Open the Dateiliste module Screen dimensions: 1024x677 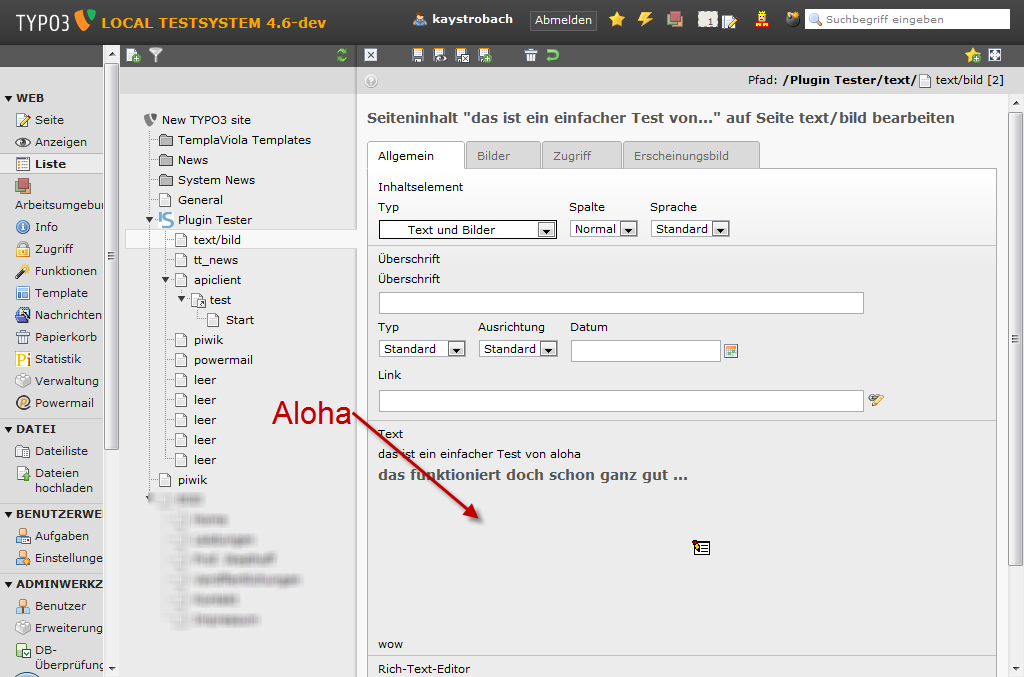(61, 451)
